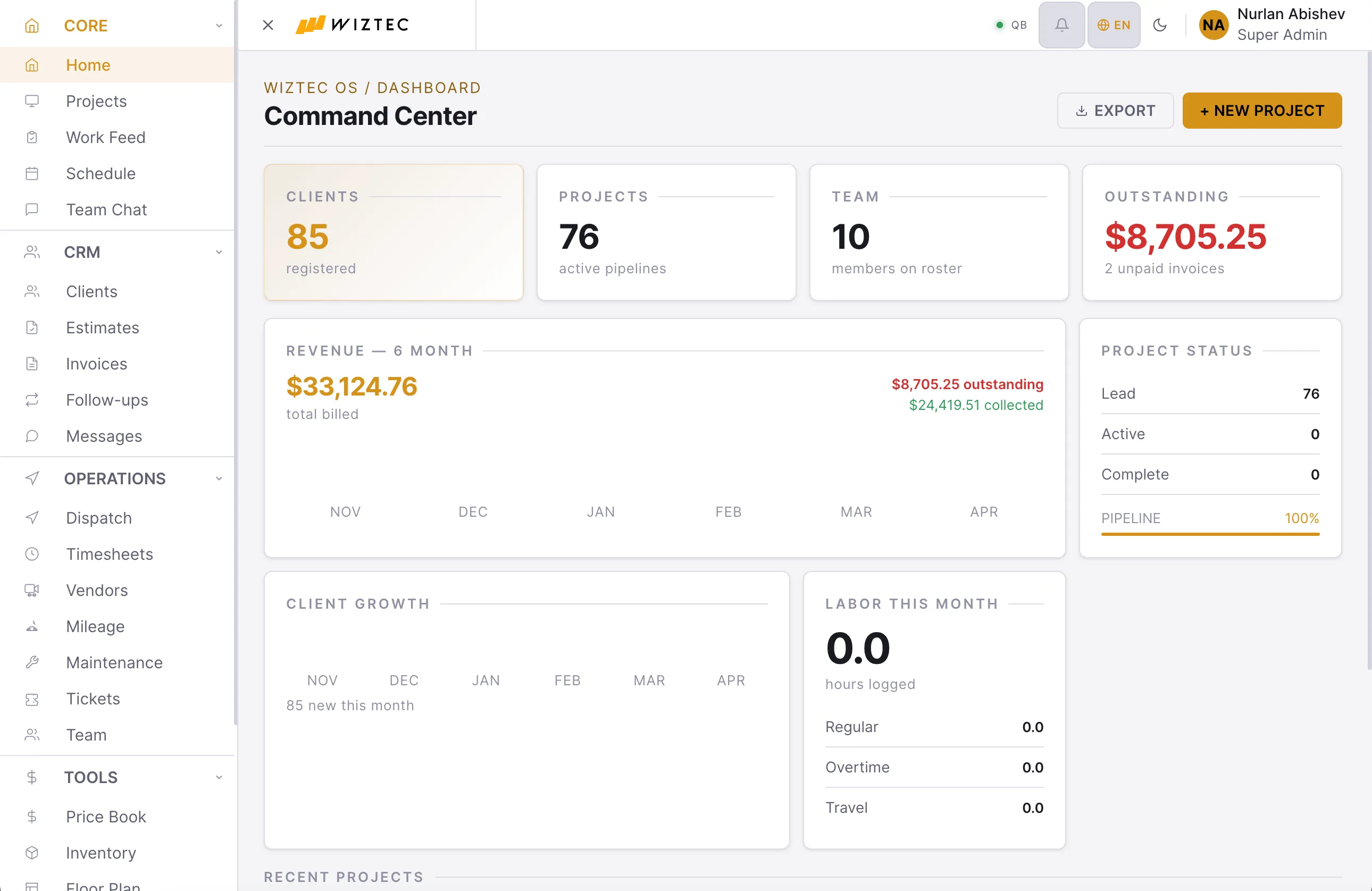Viewport: 1372px width, 891px height.
Task: Collapse the CRM section
Action: [x=218, y=252]
